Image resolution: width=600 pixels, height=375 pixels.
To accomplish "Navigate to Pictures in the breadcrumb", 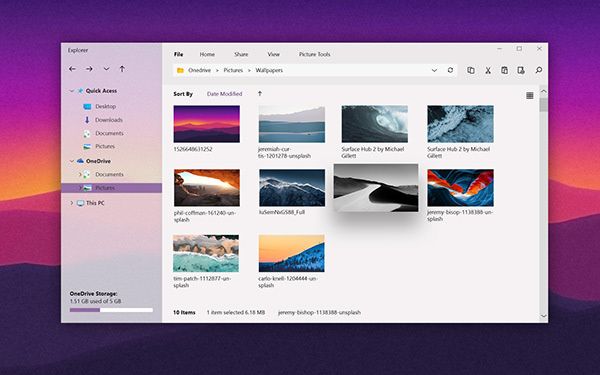I will click(x=233, y=70).
